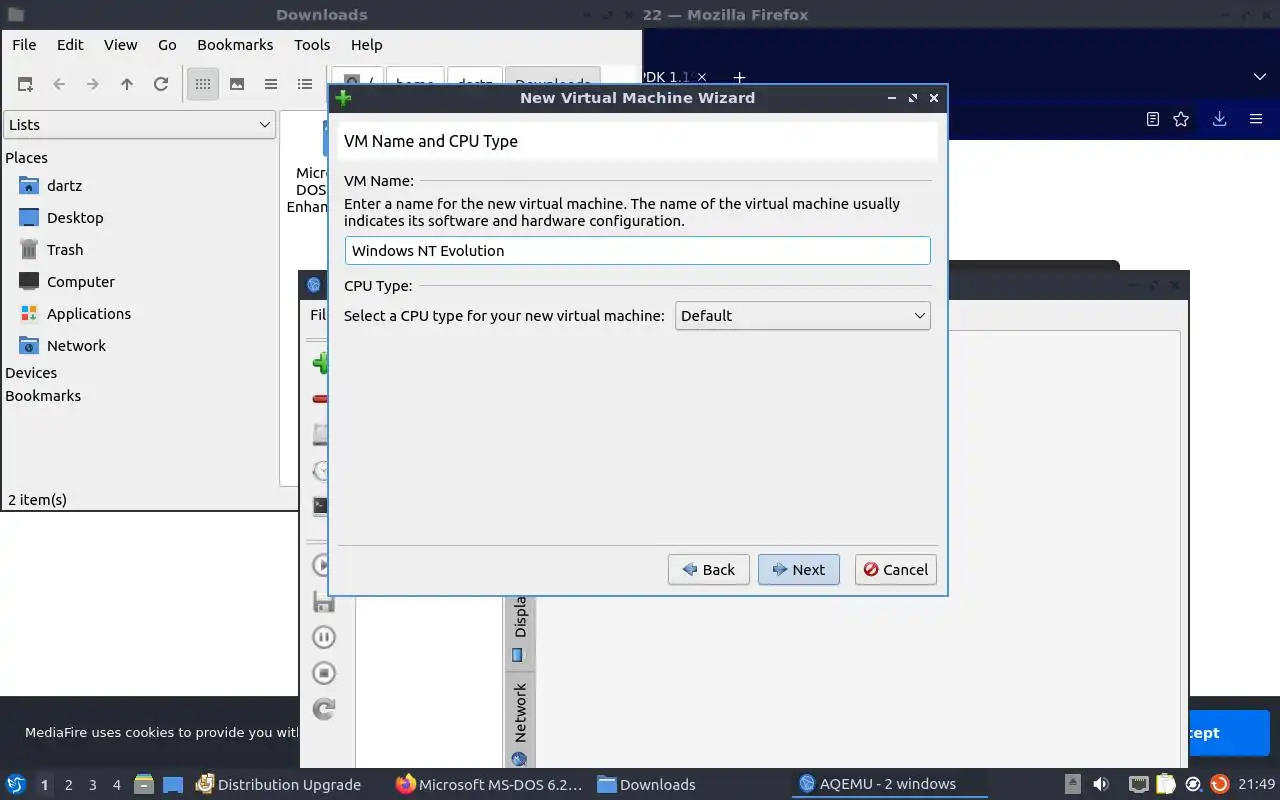Click Next in the VM wizard

pos(798,569)
